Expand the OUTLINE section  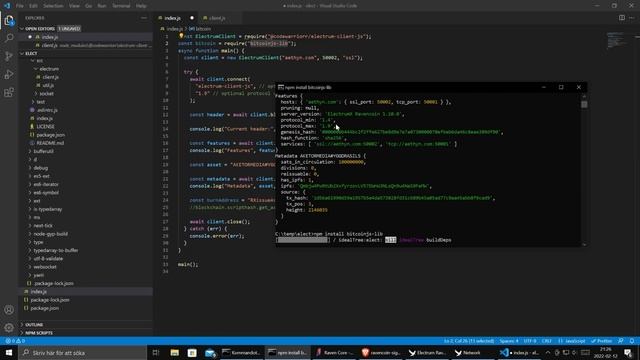pyautogui.click(x=22, y=325)
